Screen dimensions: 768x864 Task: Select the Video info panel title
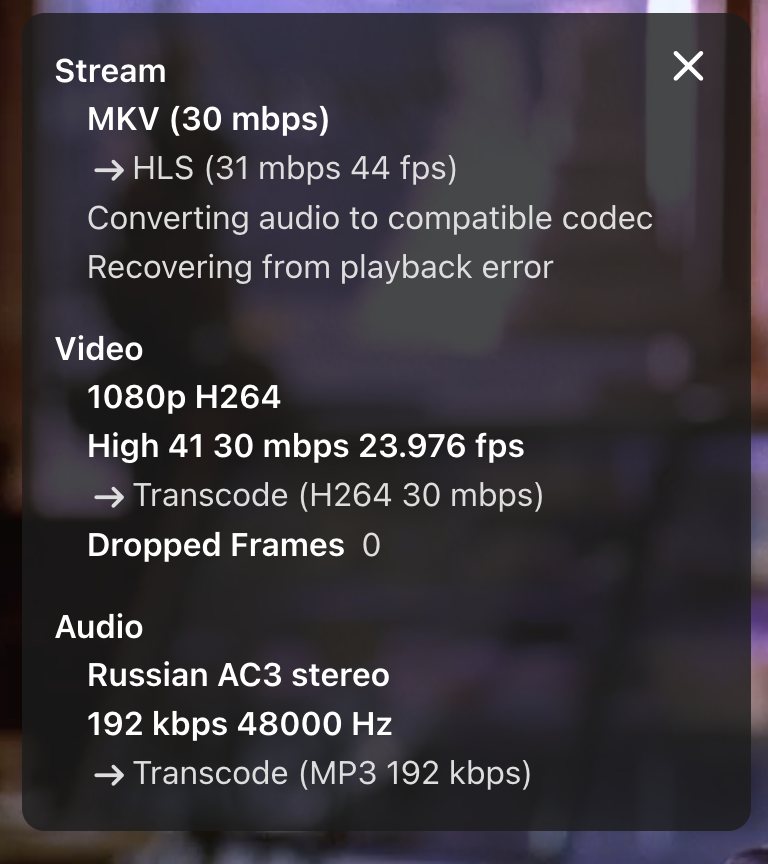coord(99,349)
